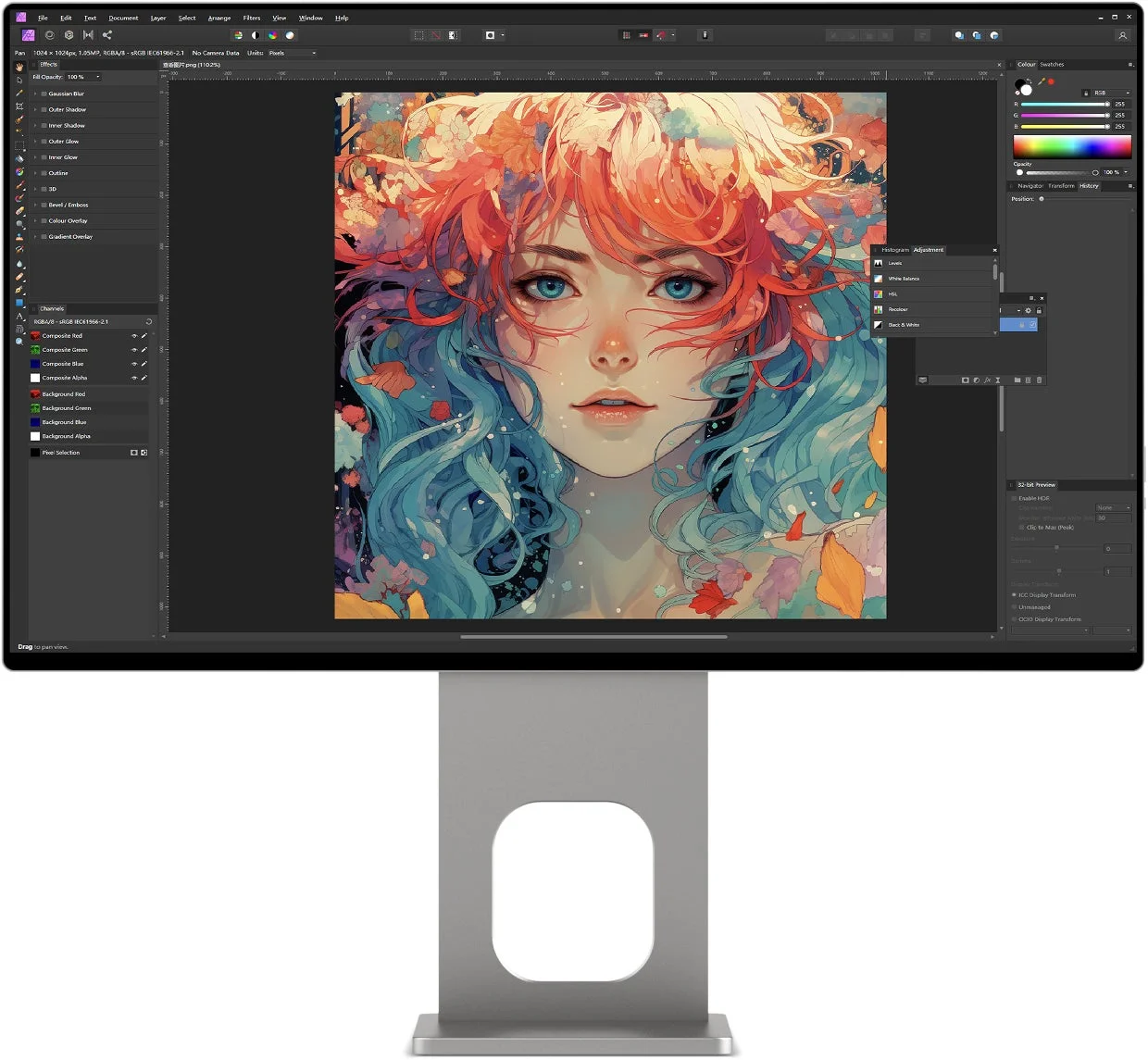Select the Artistic Text tool
Image resolution: width=1148 pixels, height=1060 pixels.
19,316
